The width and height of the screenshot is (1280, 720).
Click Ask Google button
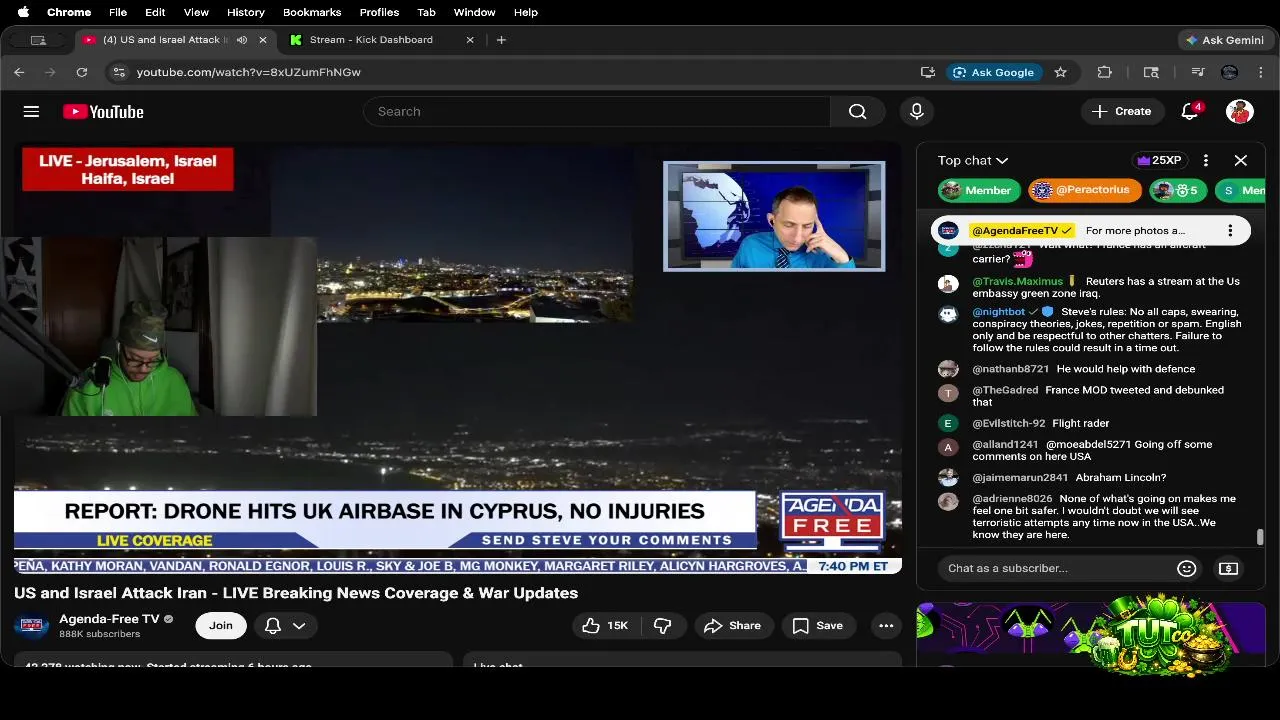(x=994, y=72)
